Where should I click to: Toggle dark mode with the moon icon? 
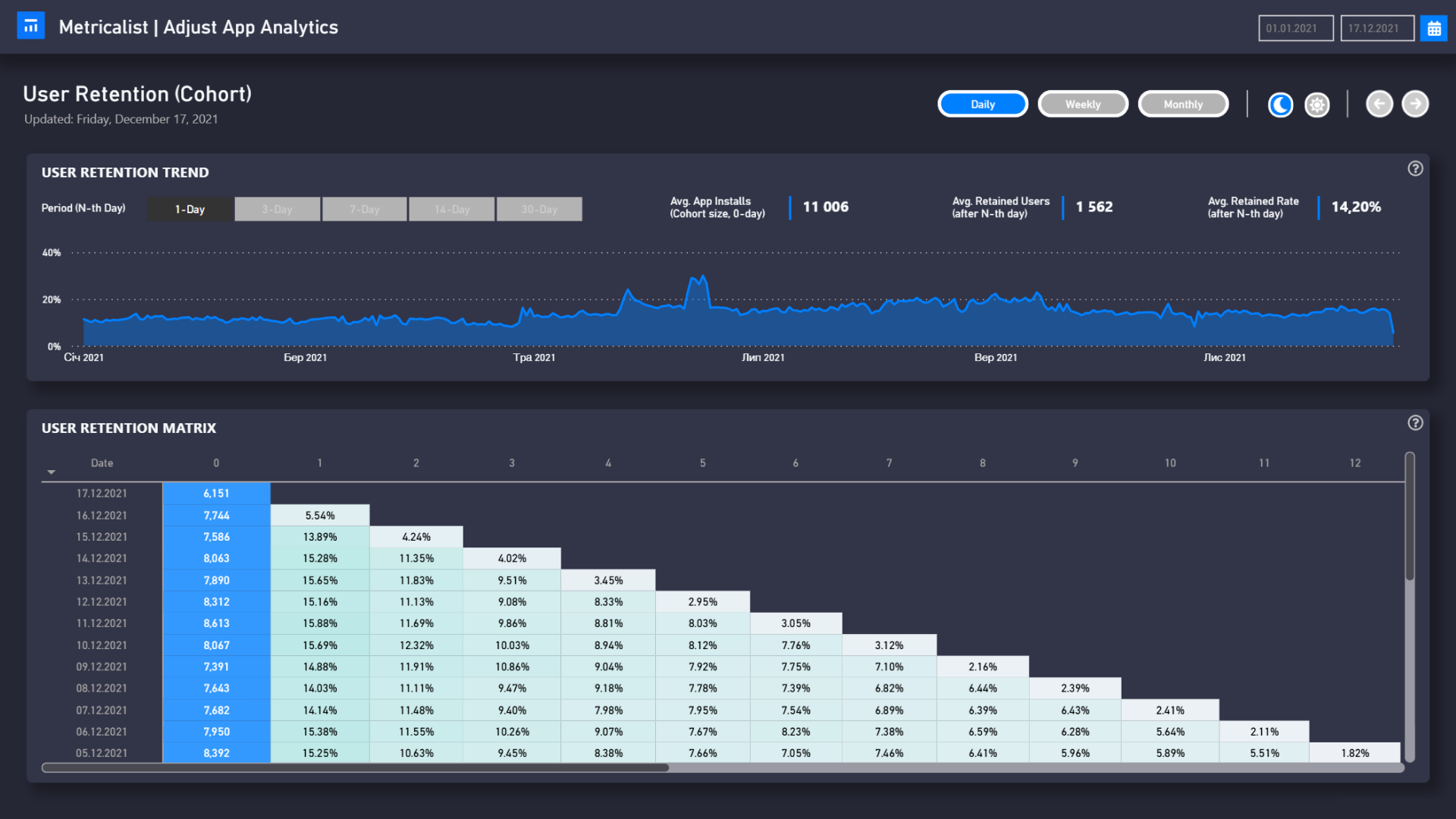1280,105
